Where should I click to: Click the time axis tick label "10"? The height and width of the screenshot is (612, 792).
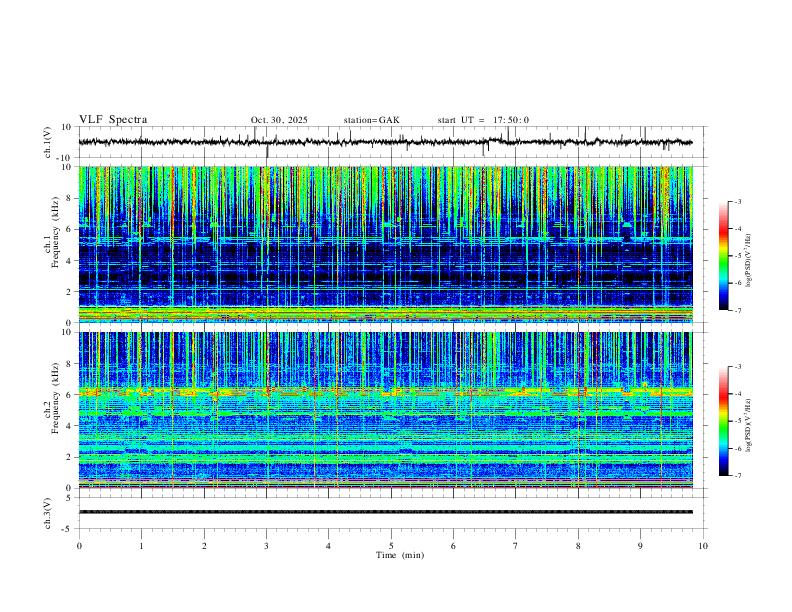703,546
